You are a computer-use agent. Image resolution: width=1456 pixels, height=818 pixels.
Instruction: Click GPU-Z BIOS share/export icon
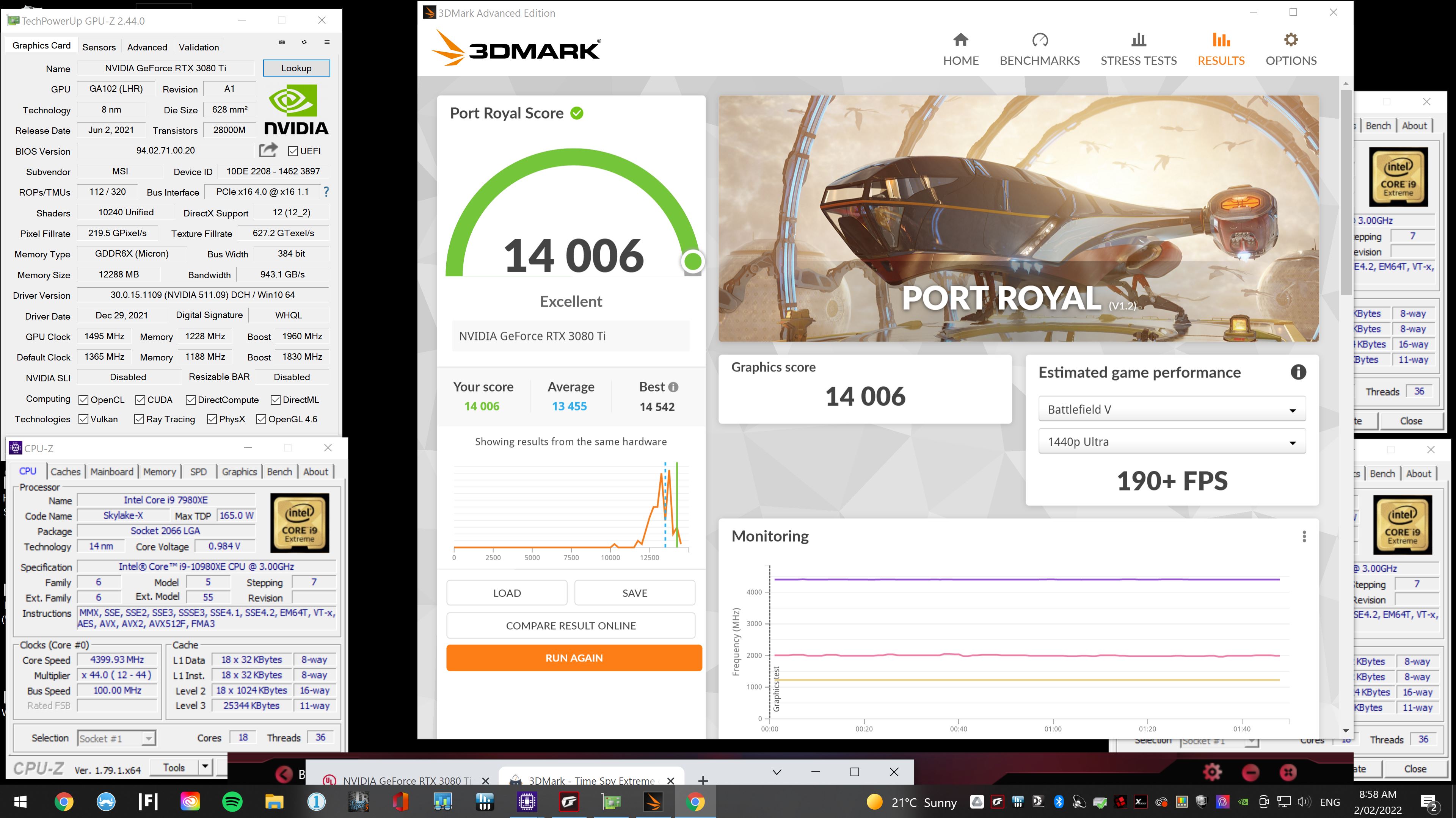point(268,150)
